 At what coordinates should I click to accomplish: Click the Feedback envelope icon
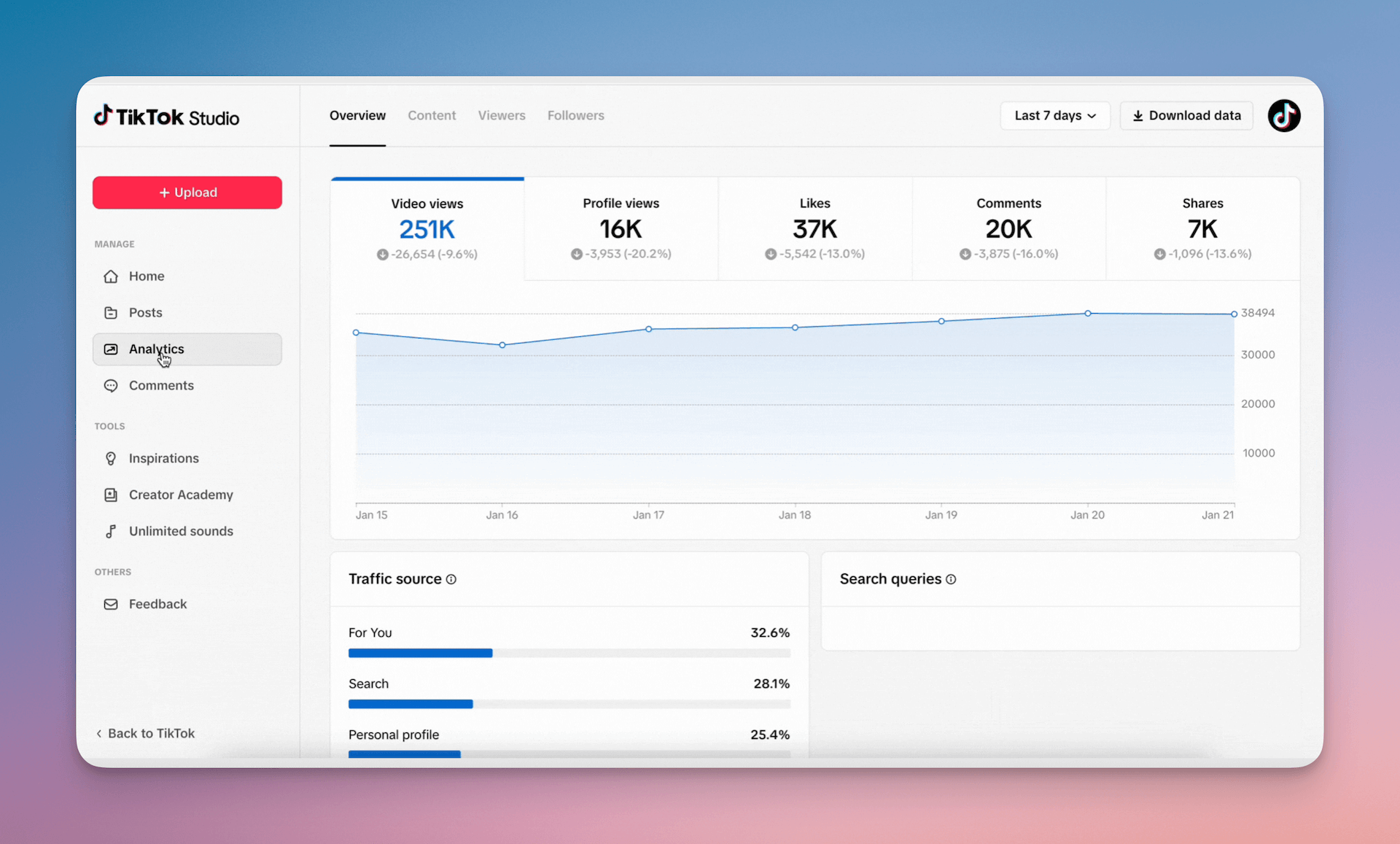click(111, 605)
